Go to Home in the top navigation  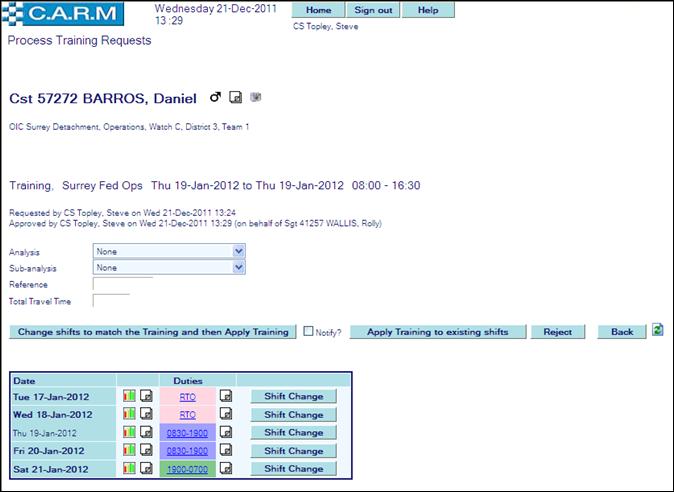click(x=318, y=10)
